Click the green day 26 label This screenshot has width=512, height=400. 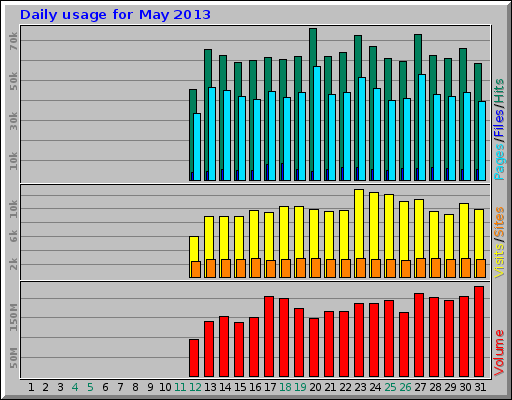pos(405,387)
